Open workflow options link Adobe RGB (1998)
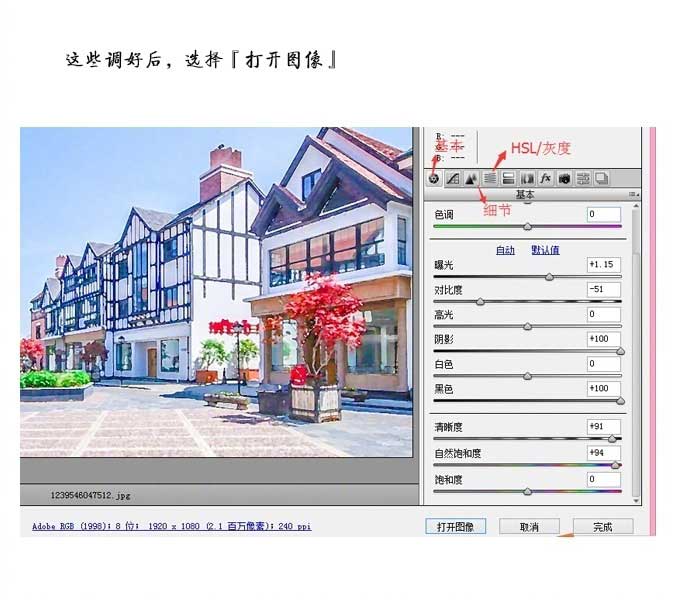Image resolution: width=680 pixels, height=600 pixels. pyautogui.click(x=171, y=526)
